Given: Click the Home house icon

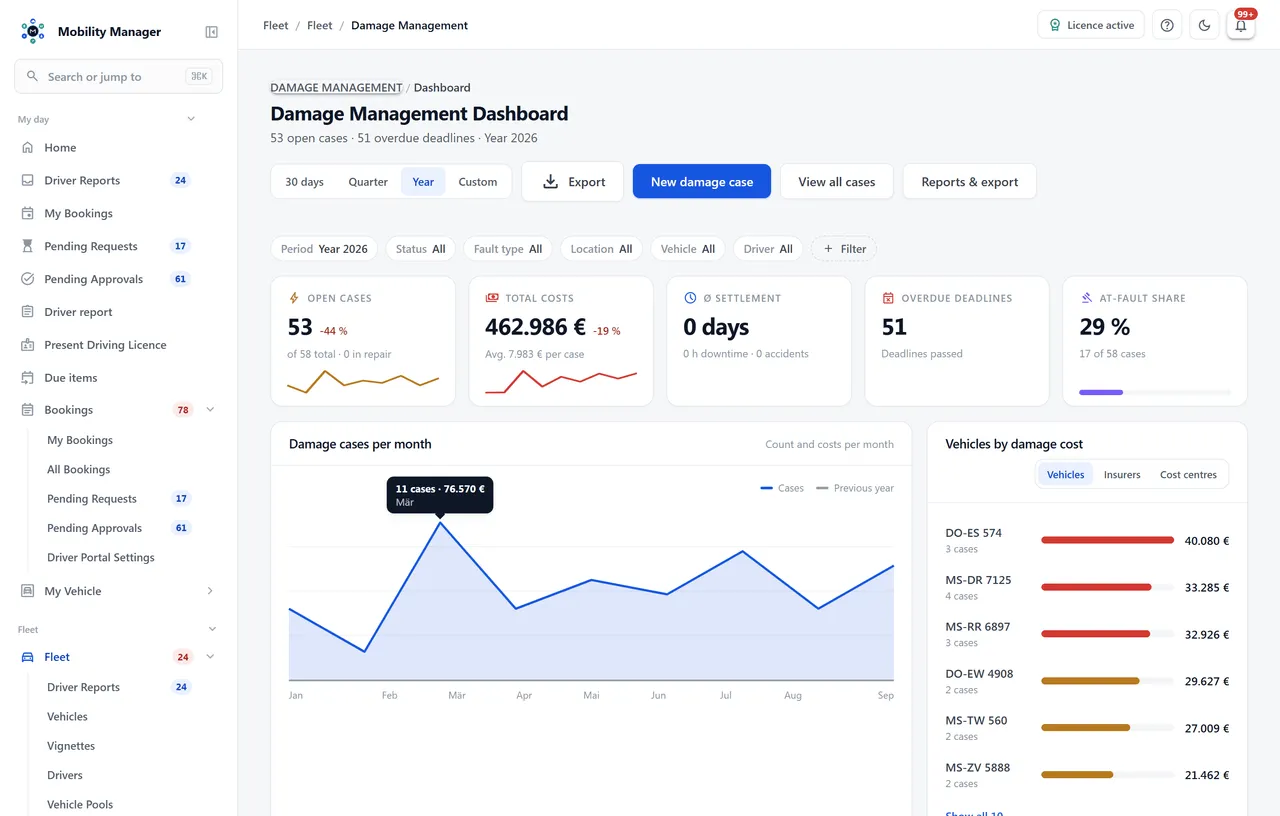Looking at the screenshot, I should [x=27, y=148].
